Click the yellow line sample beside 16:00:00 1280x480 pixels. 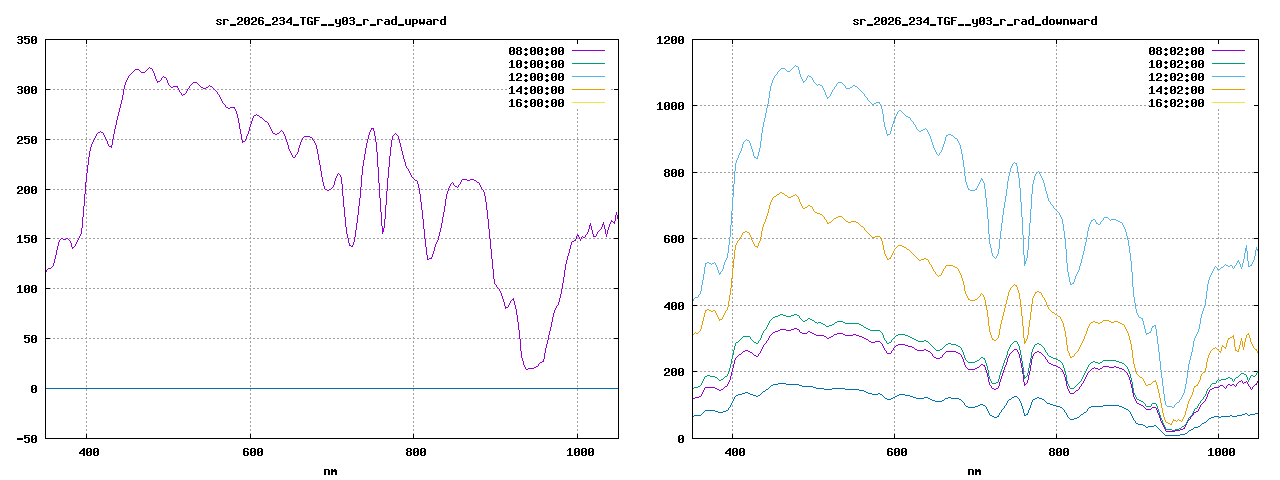click(589, 102)
